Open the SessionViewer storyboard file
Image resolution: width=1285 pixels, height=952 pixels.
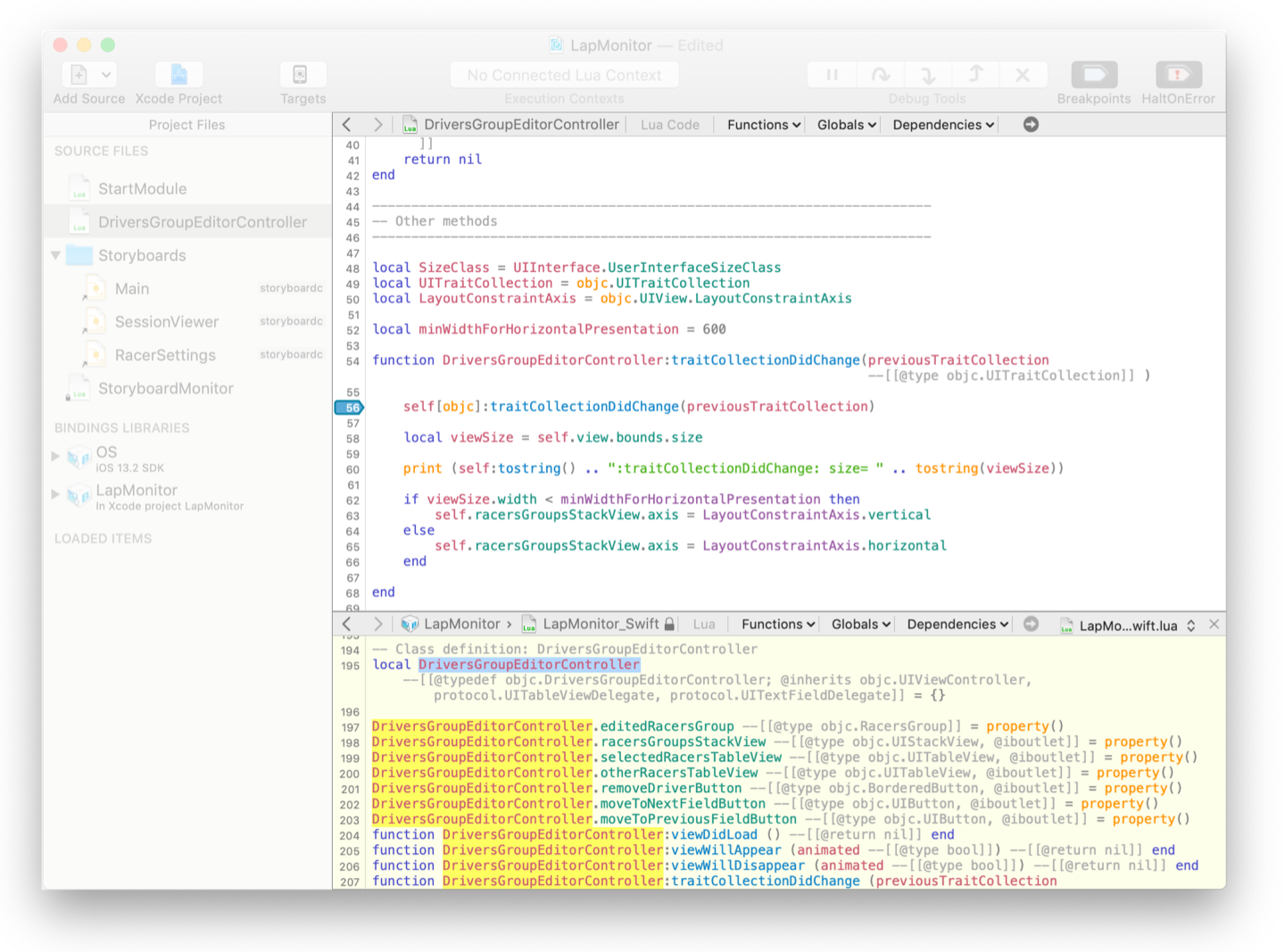pyautogui.click(x=166, y=322)
